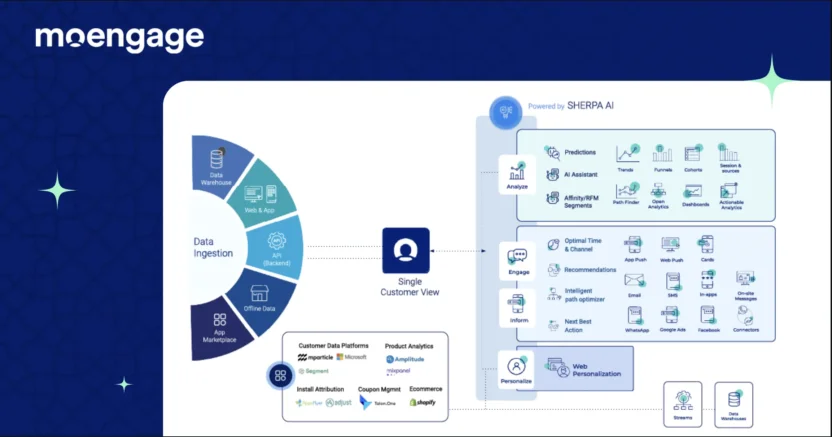Click the 'Data Ingestion' center label

[213, 247]
